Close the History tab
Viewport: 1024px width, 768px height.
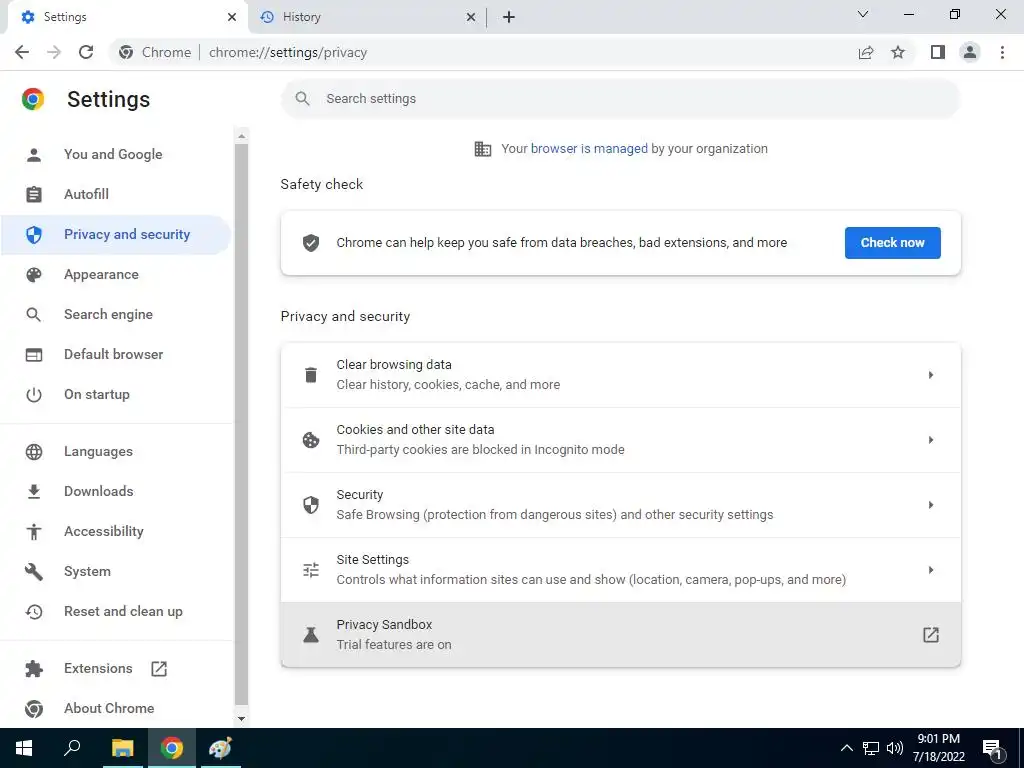pos(471,17)
